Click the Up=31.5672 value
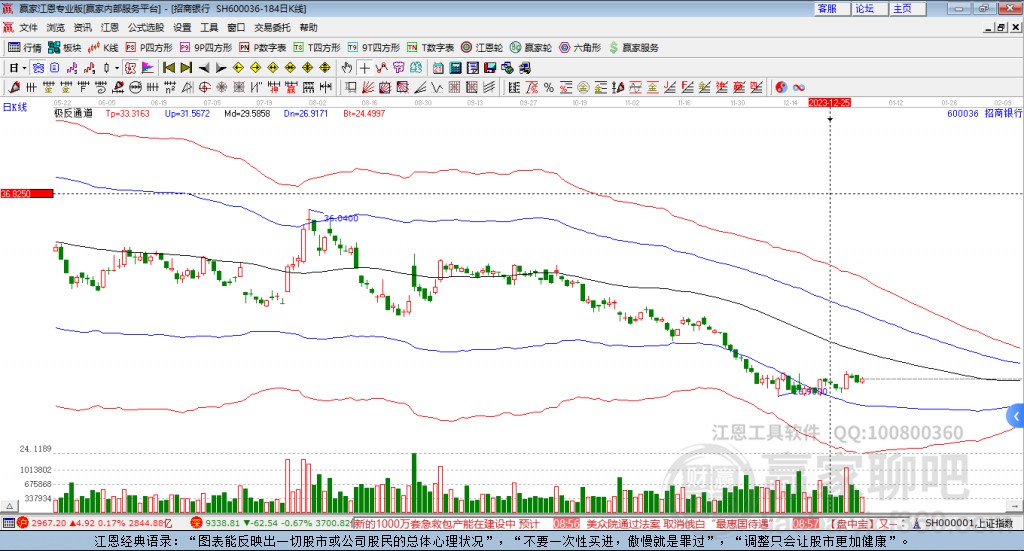Image resolution: width=1024 pixels, height=551 pixels. [x=187, y=113]
